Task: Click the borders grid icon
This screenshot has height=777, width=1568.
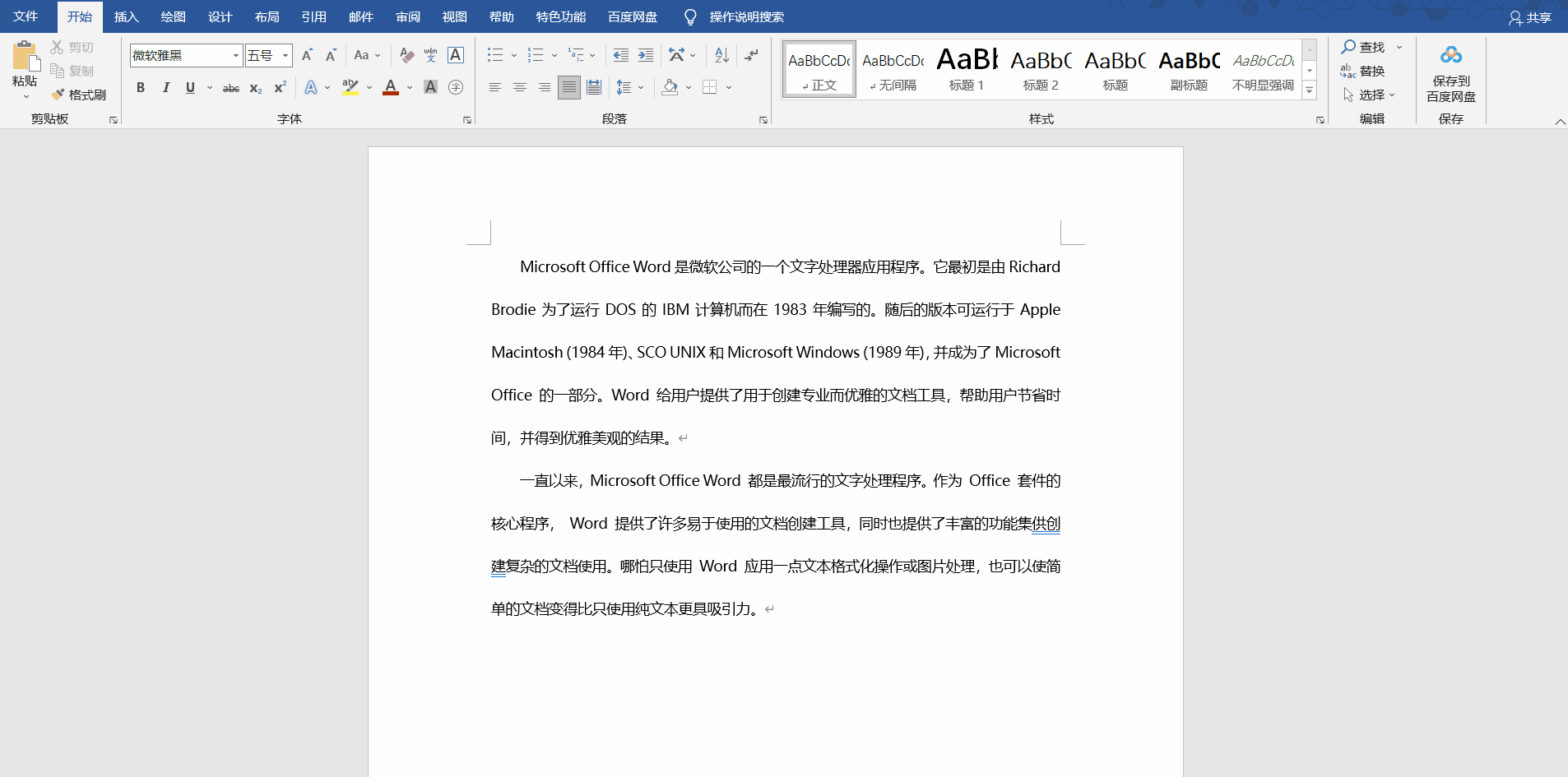Action: tap(710, 87)
